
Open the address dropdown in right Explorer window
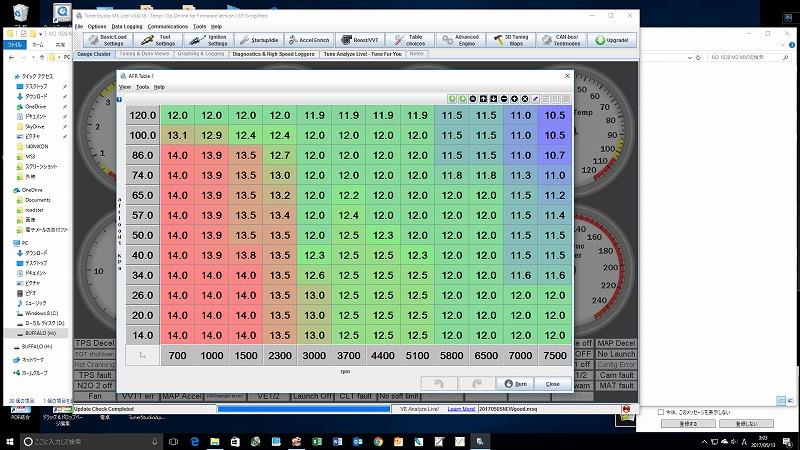690,58
